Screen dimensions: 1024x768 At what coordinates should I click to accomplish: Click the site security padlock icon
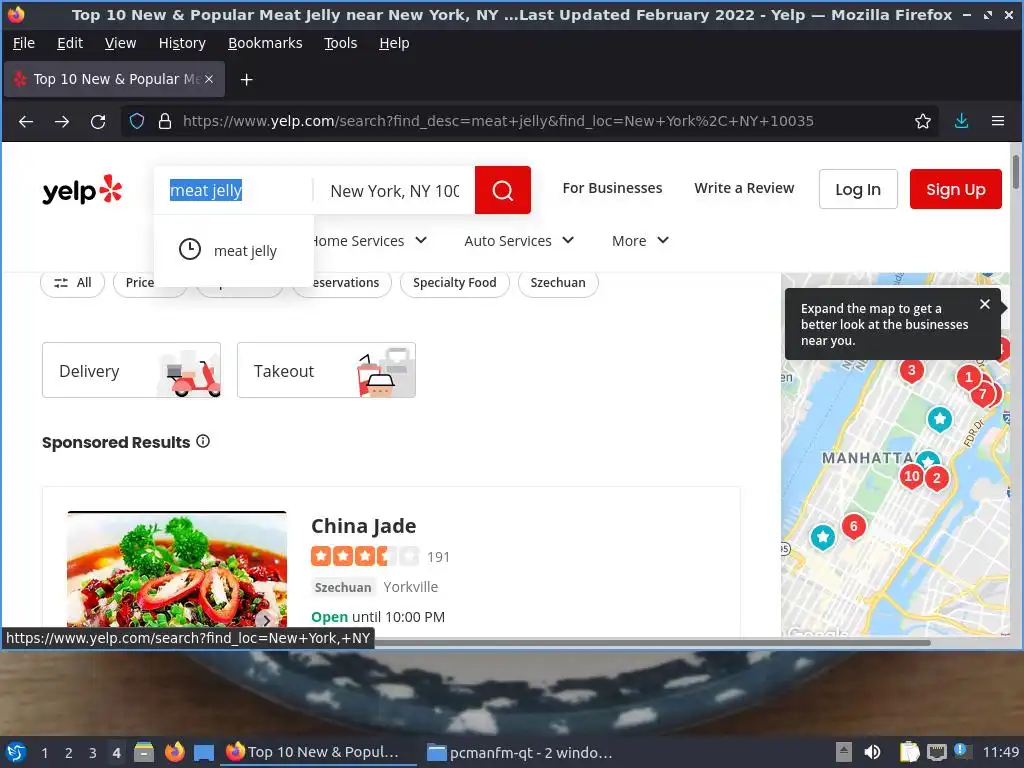click(165, 121)
